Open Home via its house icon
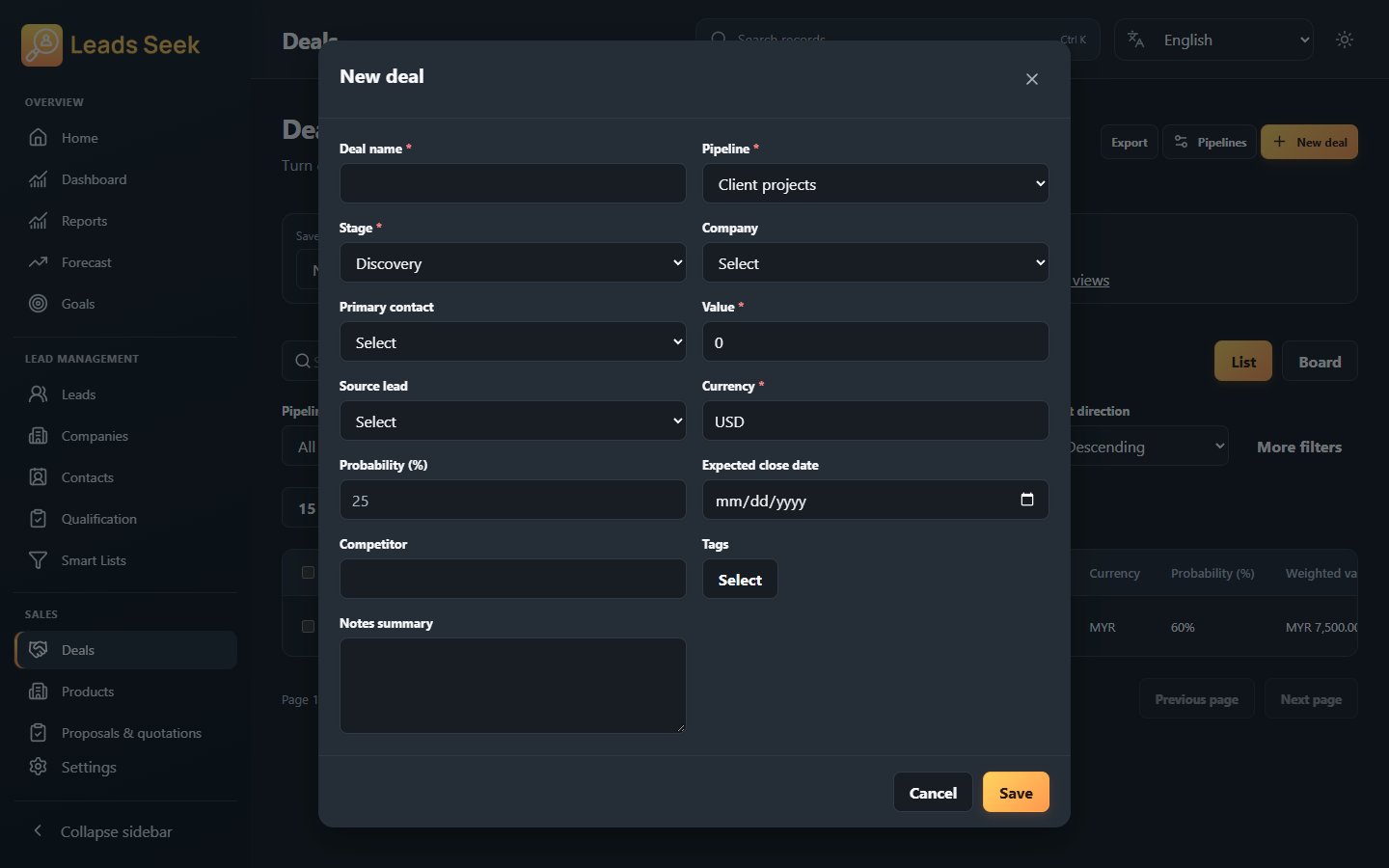1389x868 pixels. pyautogui.click(x=38, y=138)
